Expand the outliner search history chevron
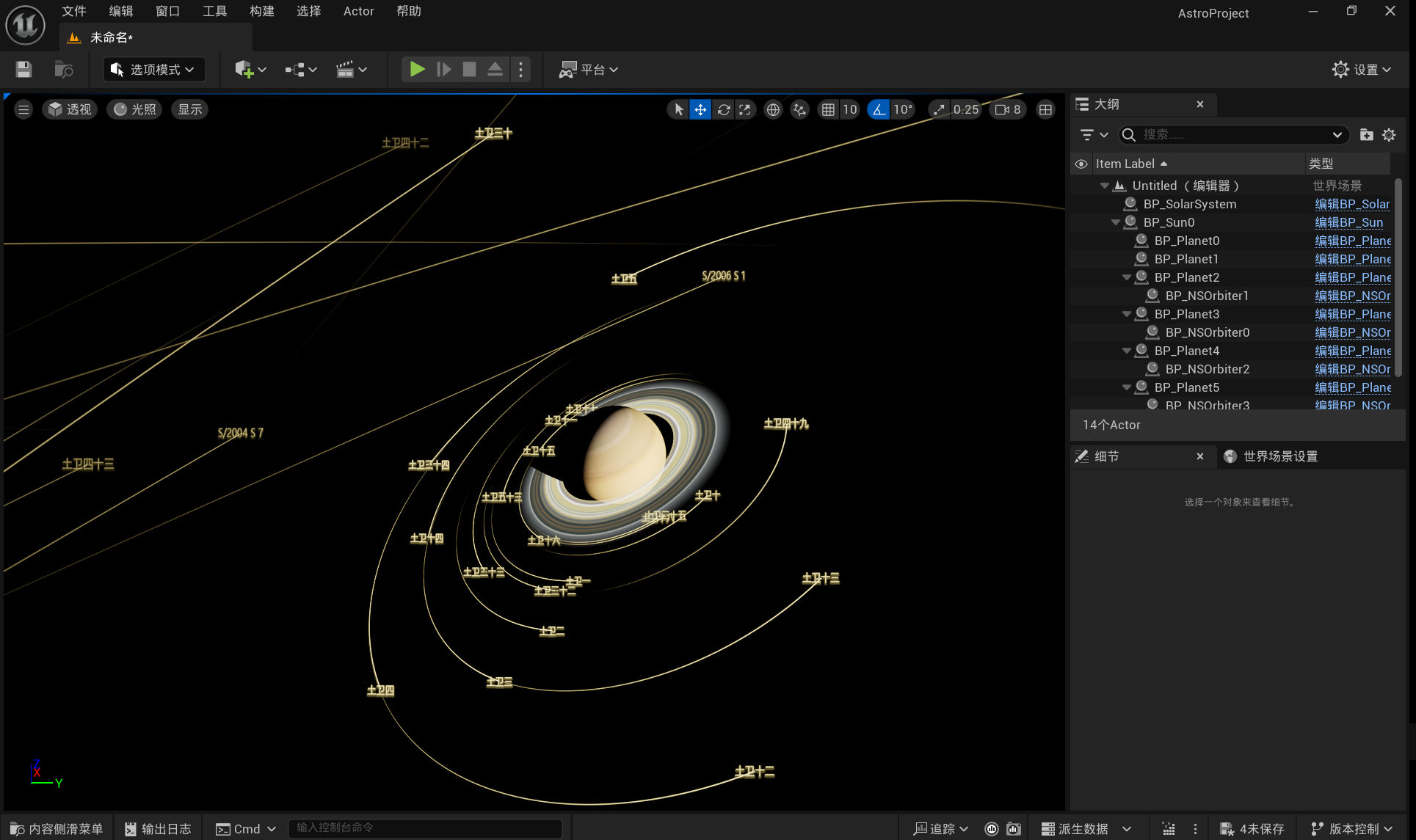The width and height of the screenshot is (1416, 840). (x=1337, y=135)
